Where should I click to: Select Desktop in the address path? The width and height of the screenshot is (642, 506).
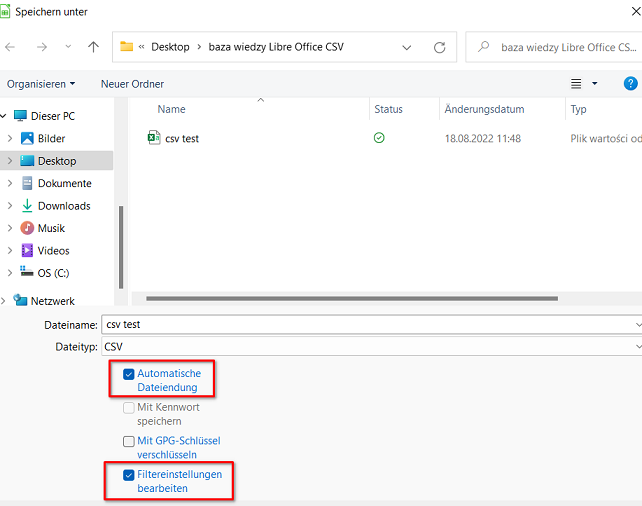(x=170, y=47)
